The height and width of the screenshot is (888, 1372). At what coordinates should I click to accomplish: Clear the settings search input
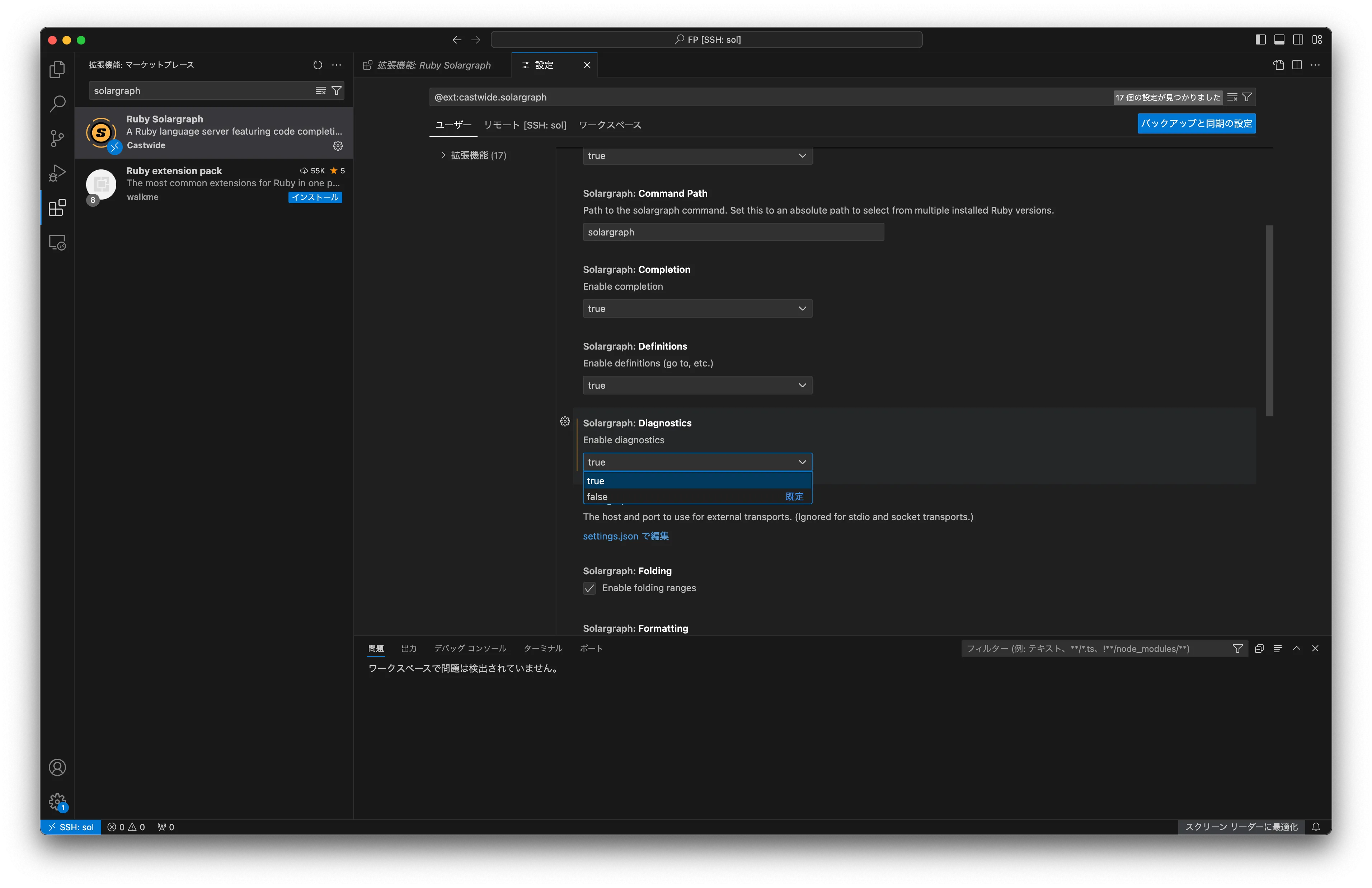1232,97
